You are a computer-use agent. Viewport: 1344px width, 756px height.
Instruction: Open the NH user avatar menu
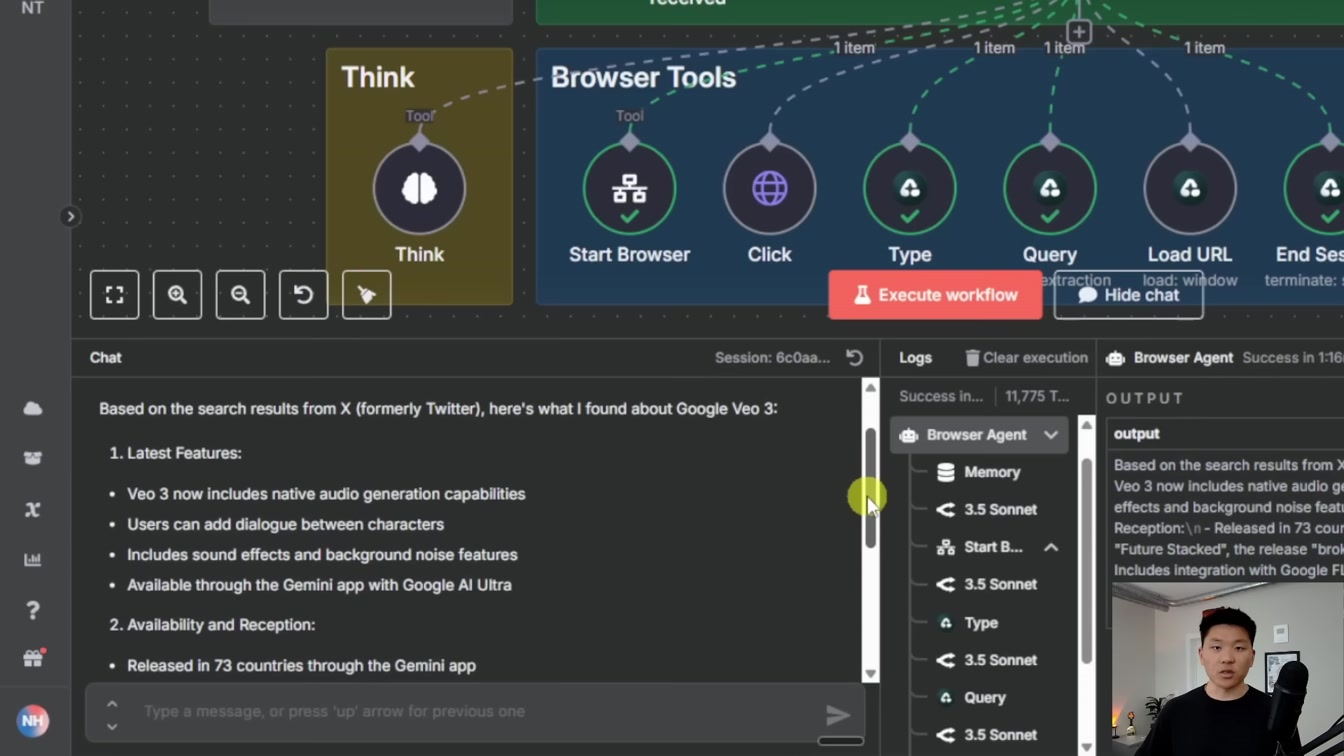(x=33, y=721)
